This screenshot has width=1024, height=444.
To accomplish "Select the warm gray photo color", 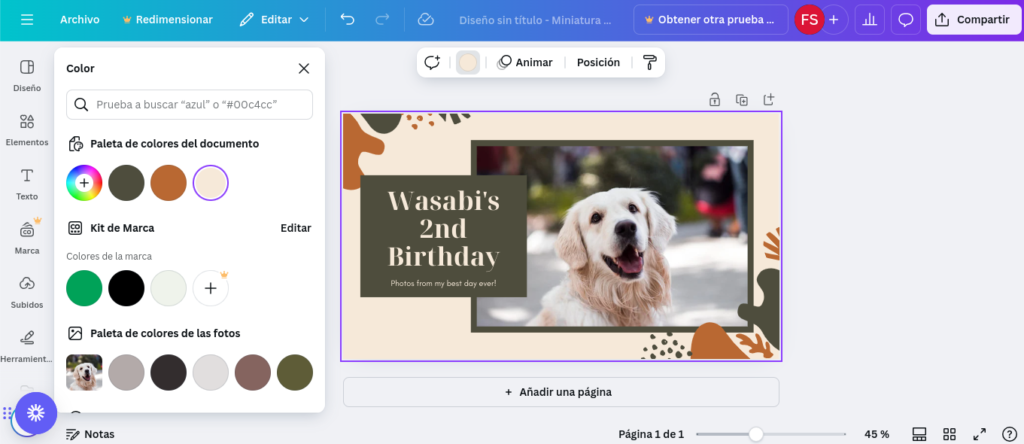I will tap(126, 372).
